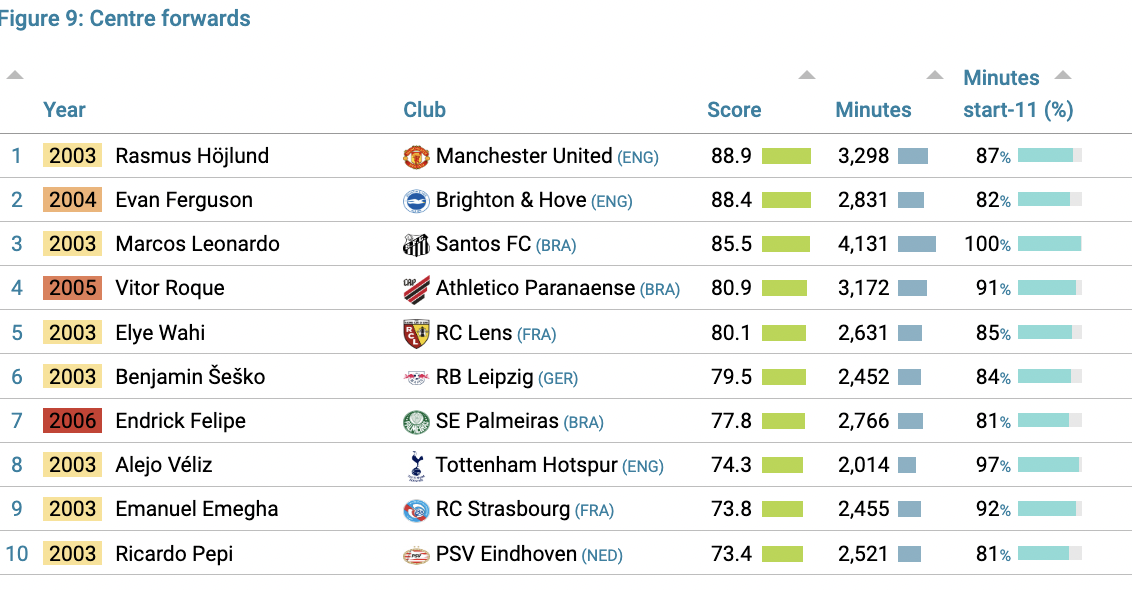Click the Club column header
Screen dimensions: 1132x590
[x=424, y=110]
